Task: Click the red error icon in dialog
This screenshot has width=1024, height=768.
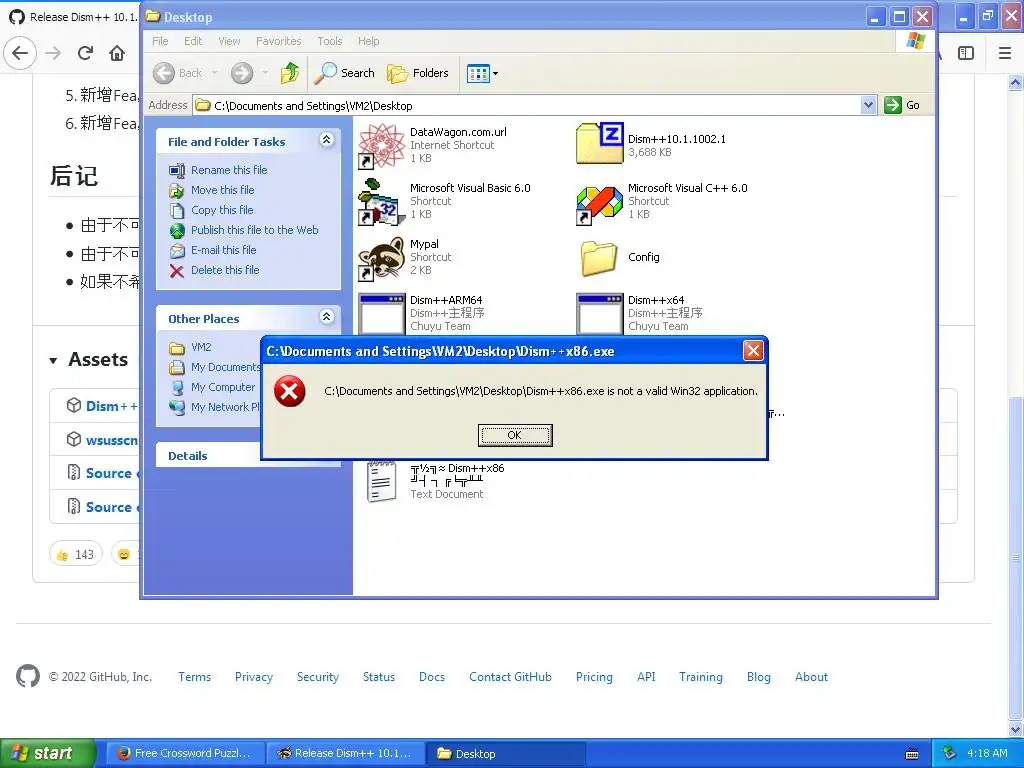Action: pyautogui.click(x=289, y=391)
